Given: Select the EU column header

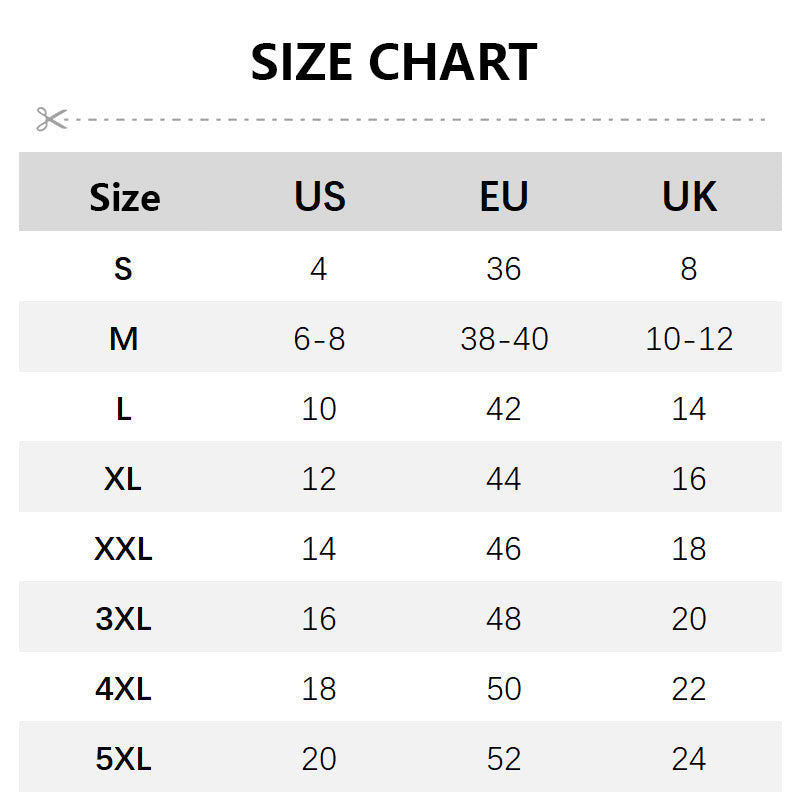Looking at the screenshot, I should [x=504, y=196].
